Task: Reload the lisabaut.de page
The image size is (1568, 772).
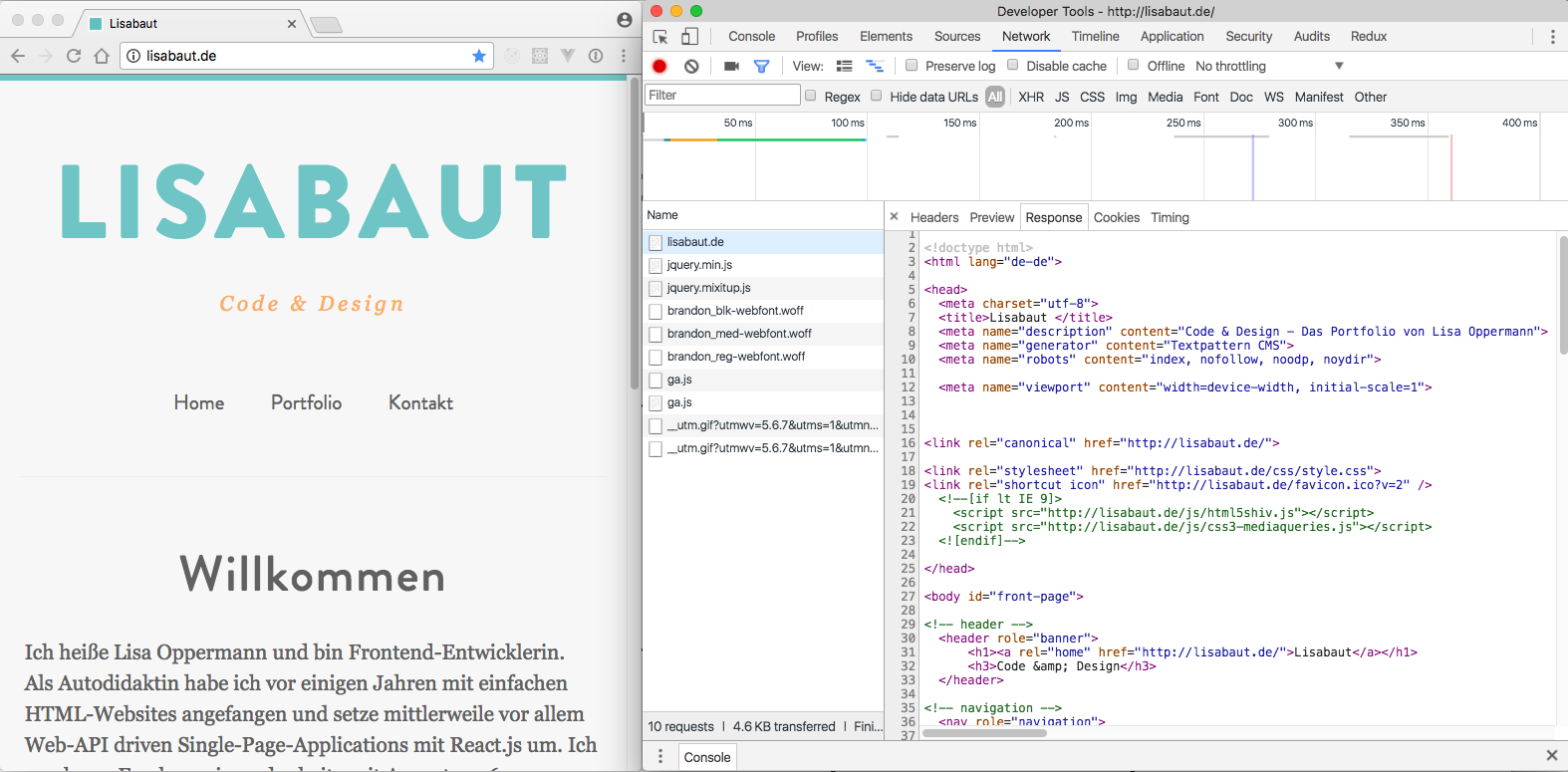Action: click(74, 56)
